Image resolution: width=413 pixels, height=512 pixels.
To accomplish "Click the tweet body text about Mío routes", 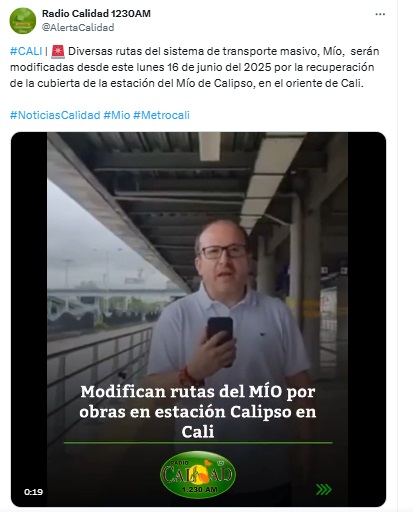I will pyautogui.click(x=194, y=67).
